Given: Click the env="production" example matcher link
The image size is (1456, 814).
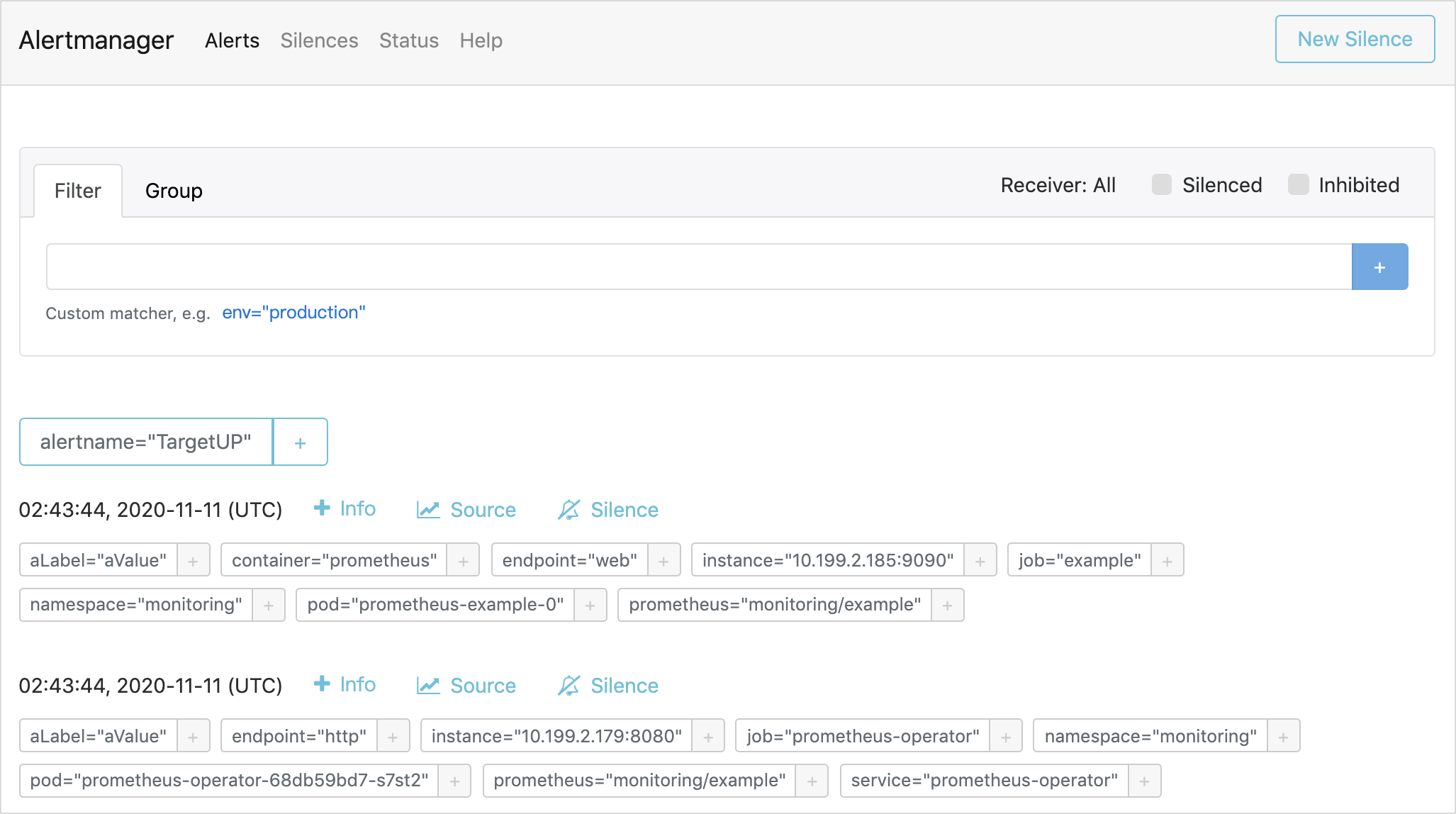Looking at the screenshot, I should pyautogui.click(x=293, y=313).
